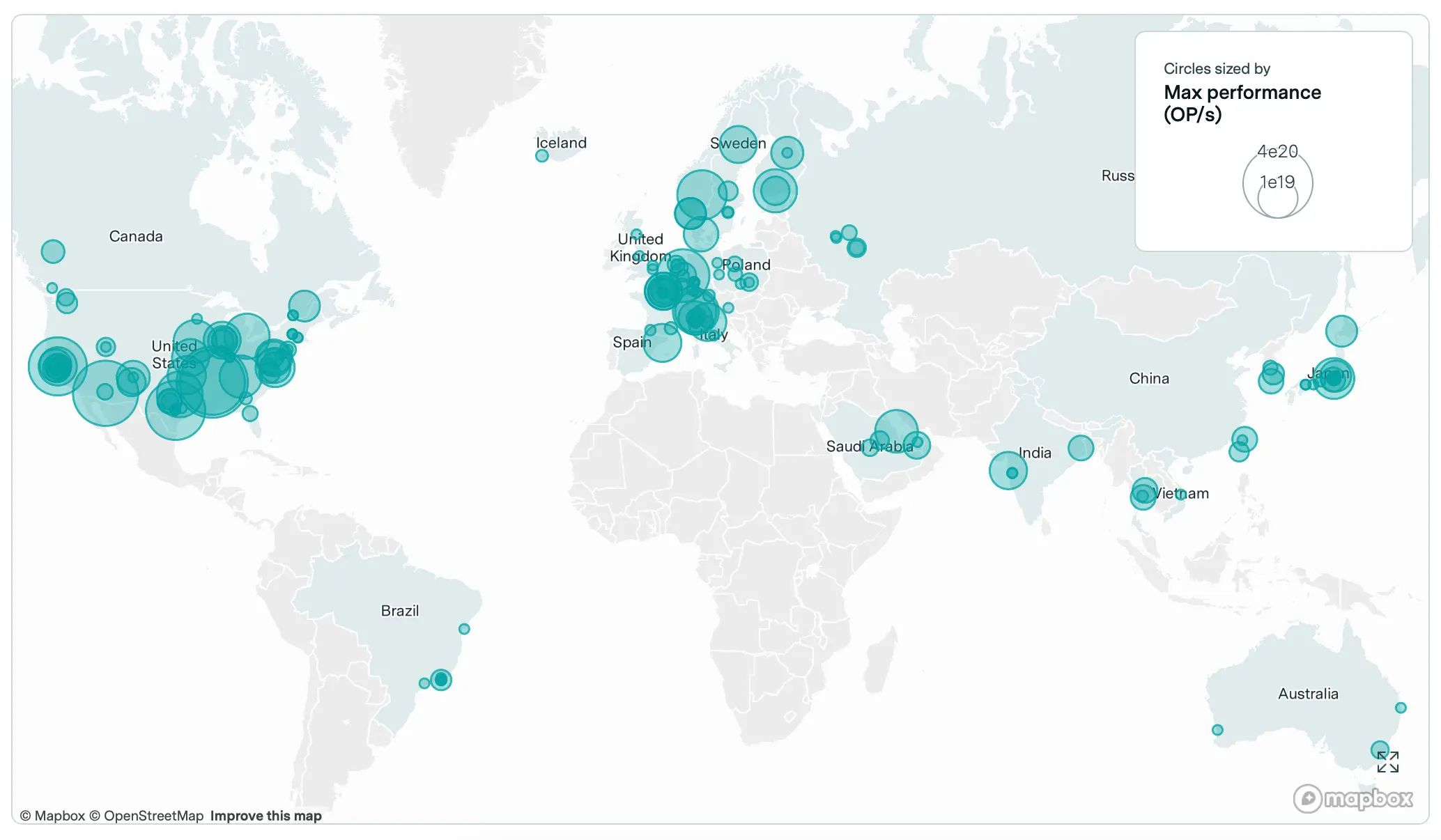Click the fullscreen expand icon
Viewport: 1441px width, 840px height.
1387,762
